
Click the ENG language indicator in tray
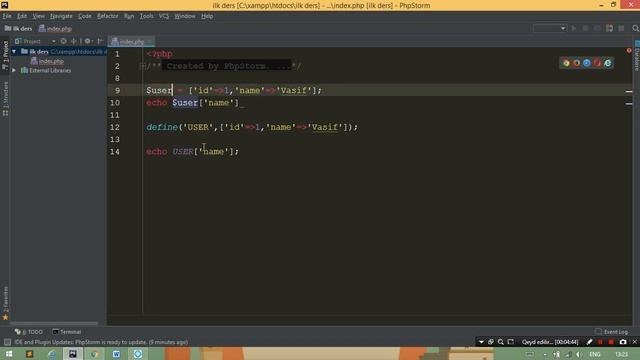[595, 354]
